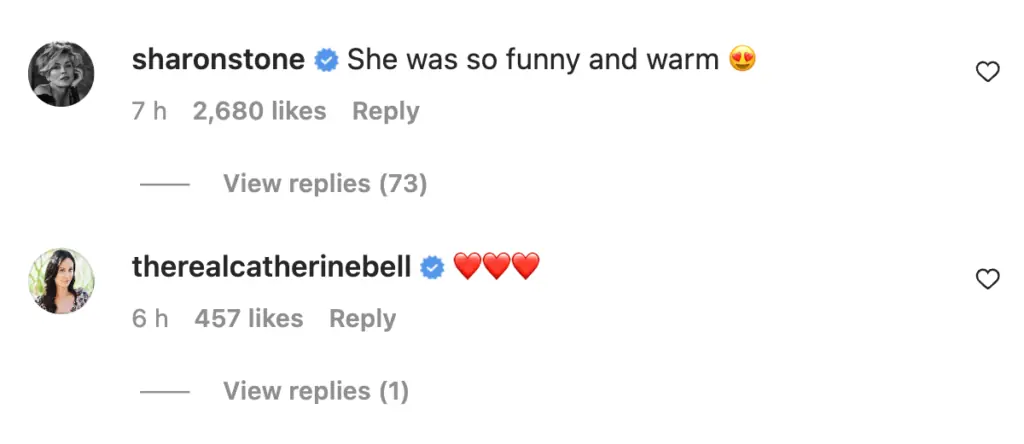View who liked via 2,680 likes

coord(259,111)
